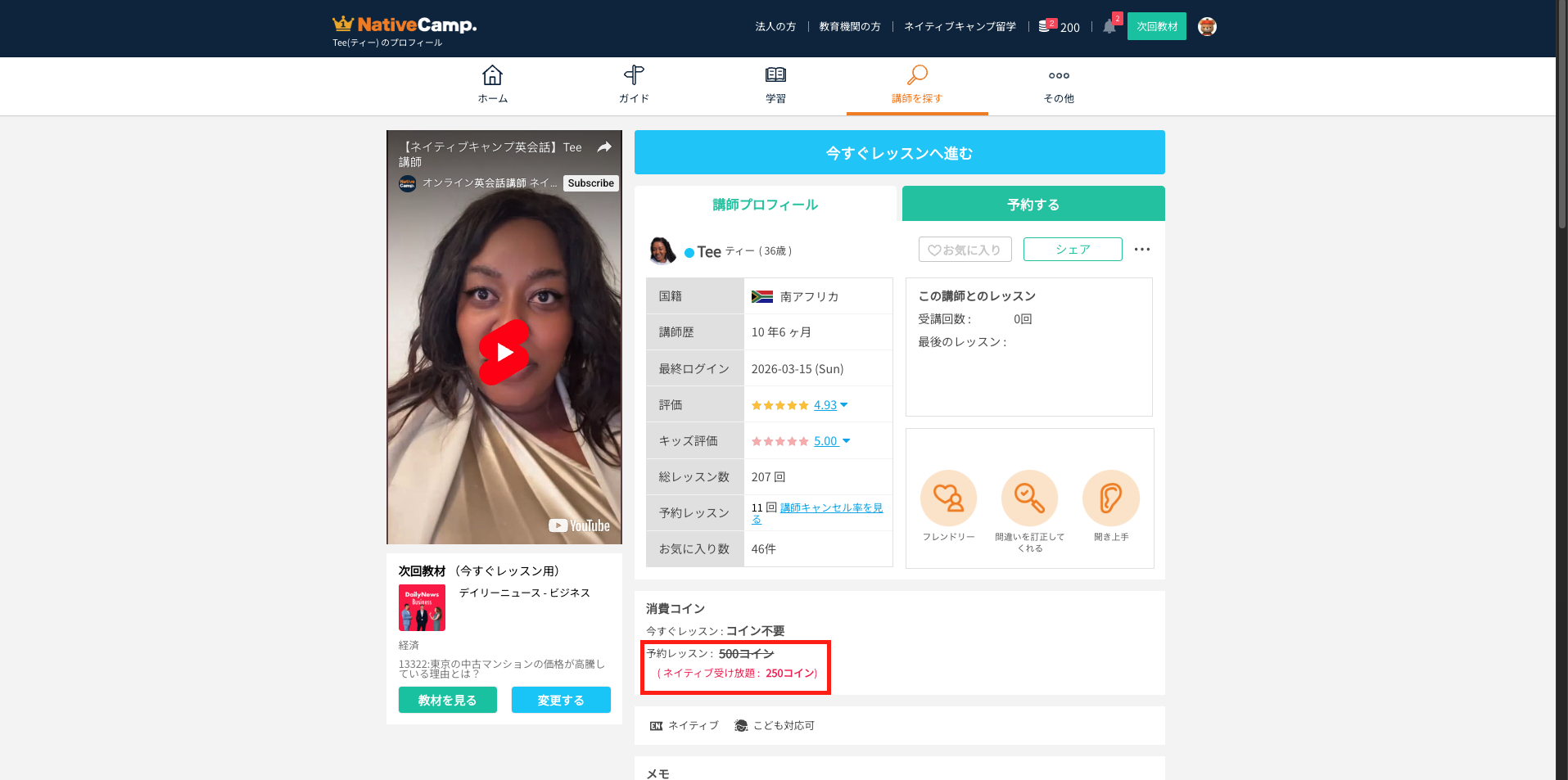Toggle the favorite heart button
1568x780 pixels.
click(965, 250)
